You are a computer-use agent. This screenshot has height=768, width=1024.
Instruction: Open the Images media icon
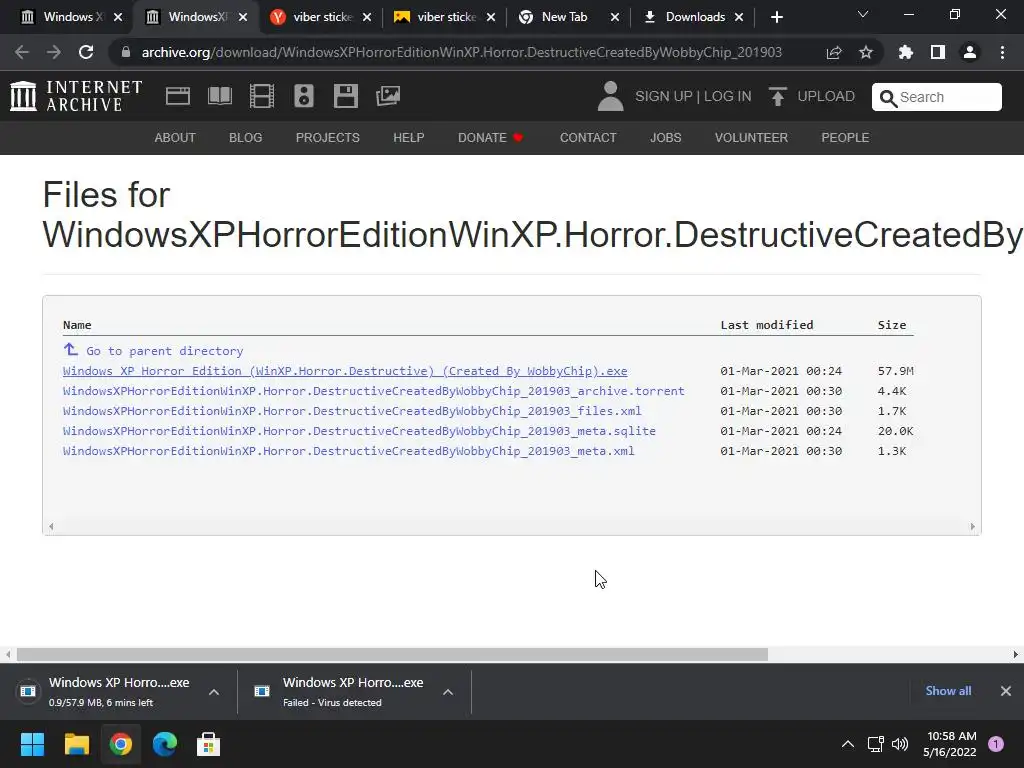click(x=388, y=96)
